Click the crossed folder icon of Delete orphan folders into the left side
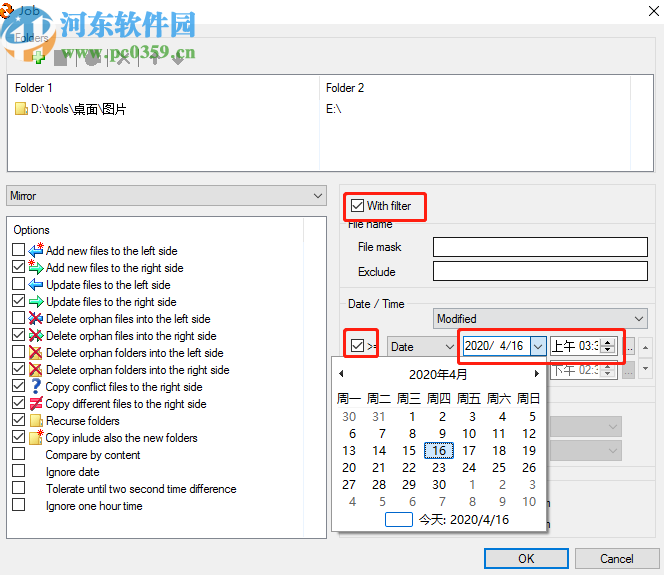Viewport: 664px width, 575px height. click(x=36, y=352)
